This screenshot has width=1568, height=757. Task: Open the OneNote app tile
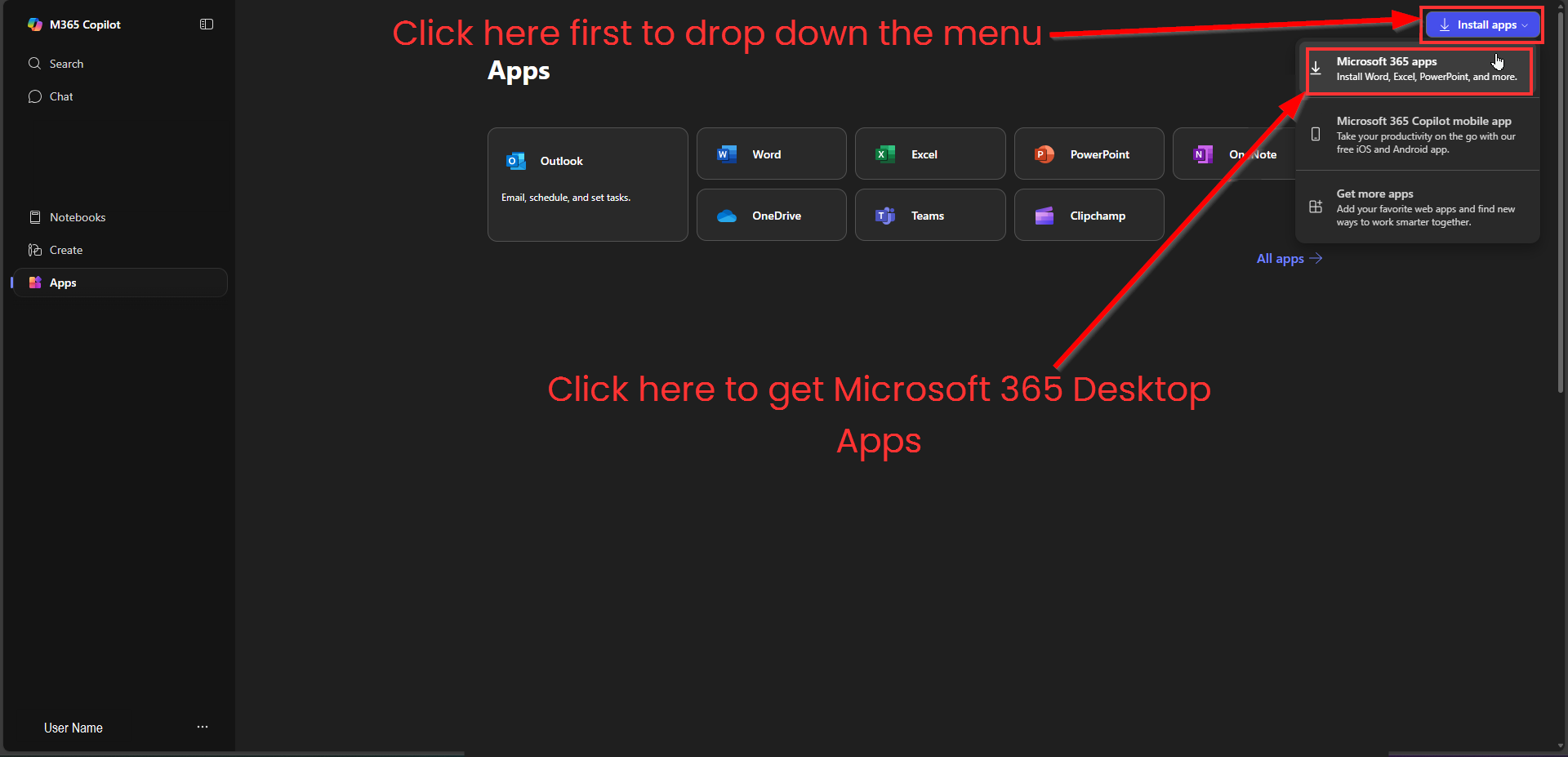pyautogui.click(x=1235, y=154)
